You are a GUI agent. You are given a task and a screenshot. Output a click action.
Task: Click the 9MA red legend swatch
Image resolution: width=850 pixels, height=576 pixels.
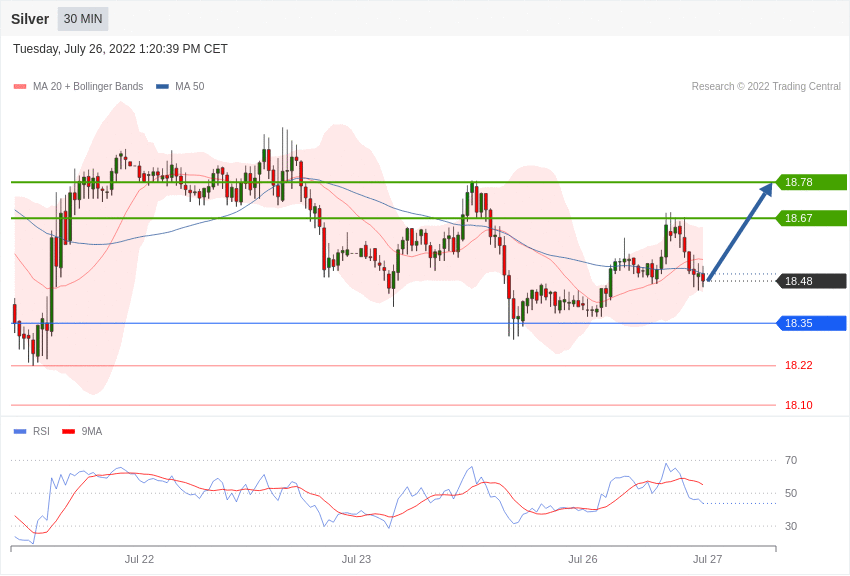68,431
